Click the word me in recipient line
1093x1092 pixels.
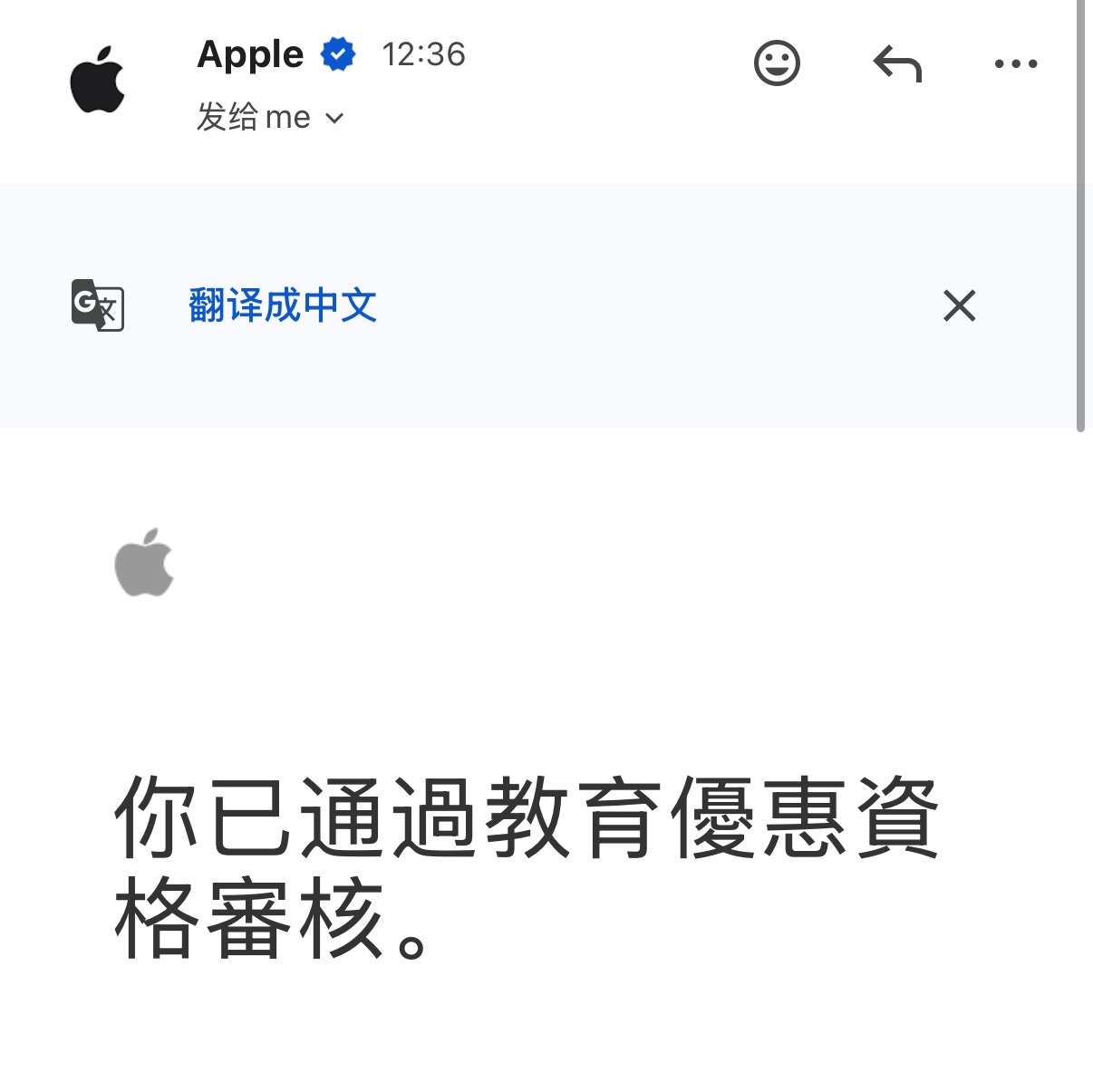(288, 118)
